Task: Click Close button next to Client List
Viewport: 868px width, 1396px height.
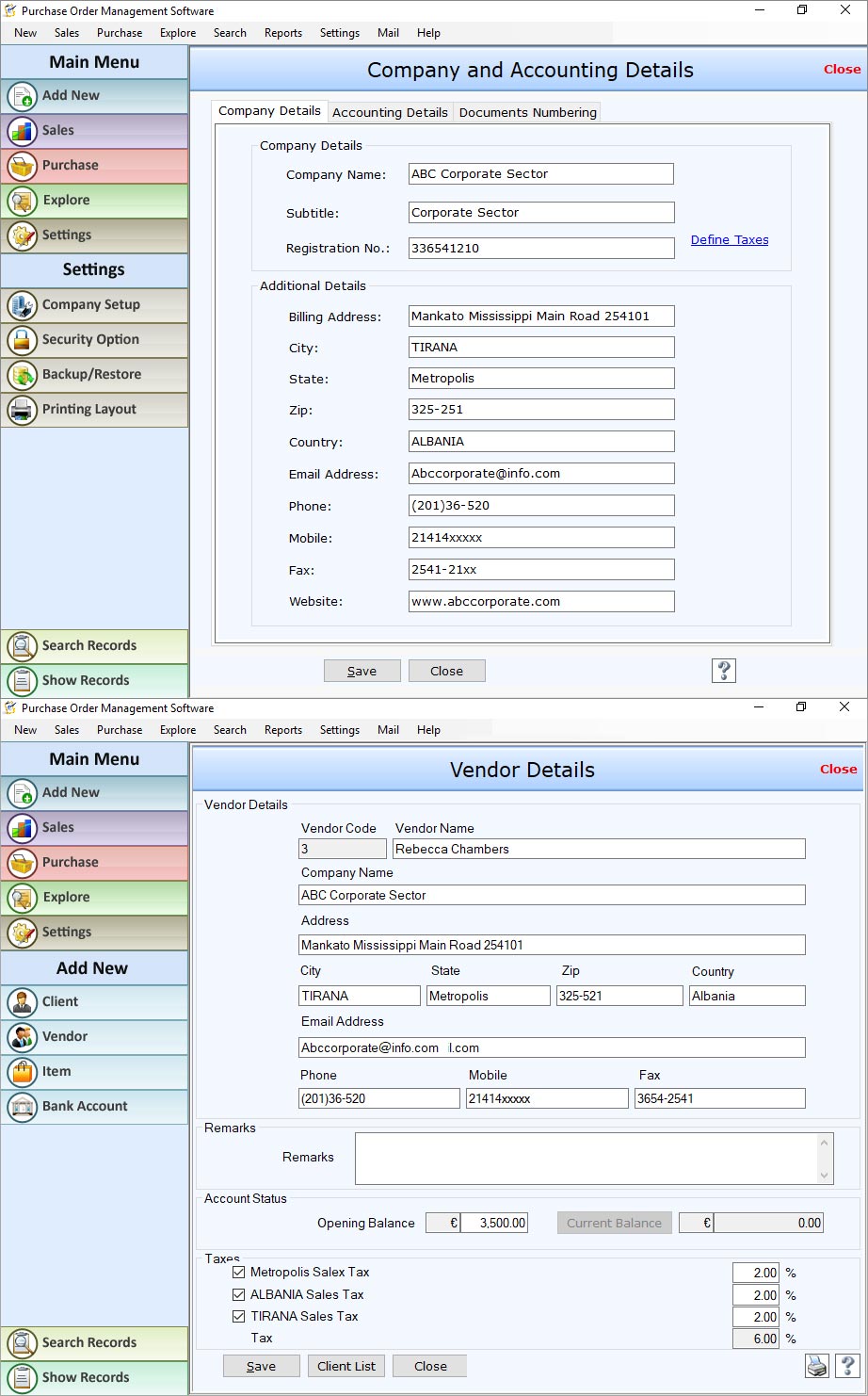Action: [x=430, y=1366]
